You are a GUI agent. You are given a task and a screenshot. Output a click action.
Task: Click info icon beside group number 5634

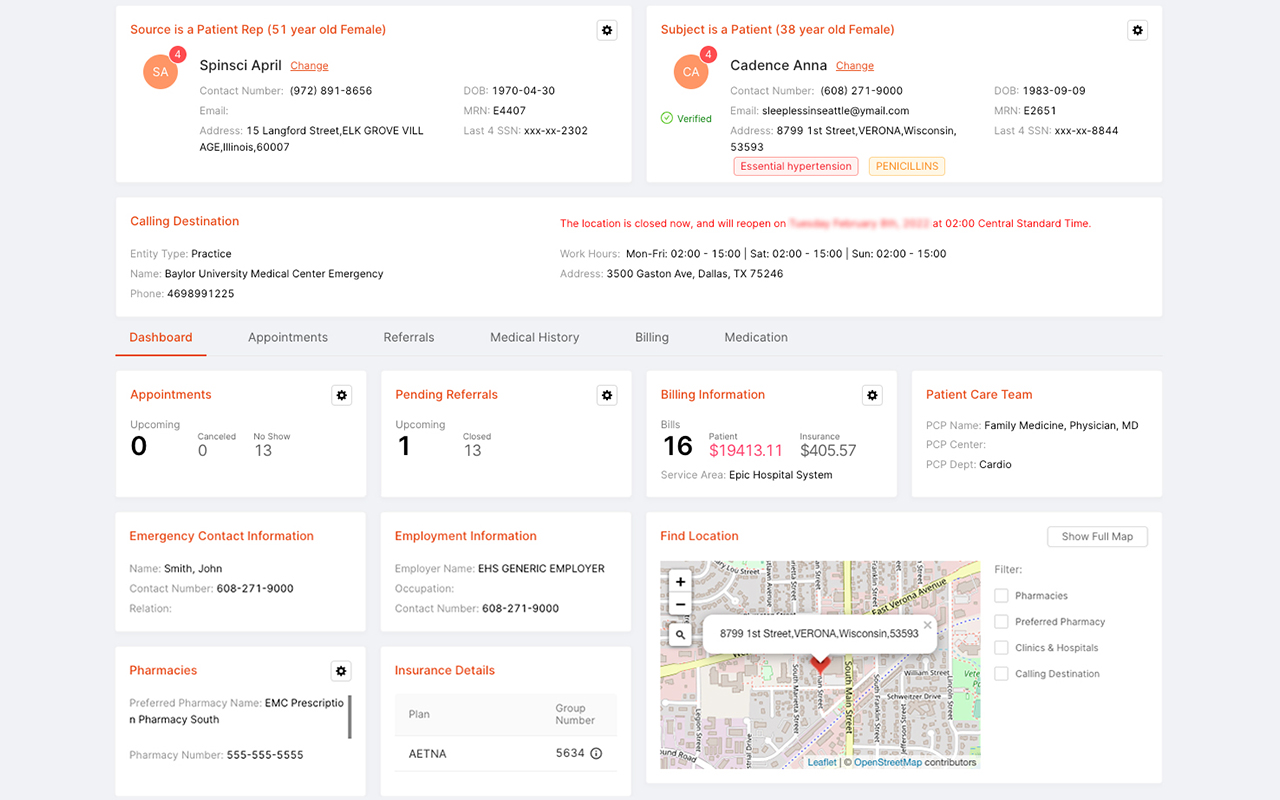point(596,753)
